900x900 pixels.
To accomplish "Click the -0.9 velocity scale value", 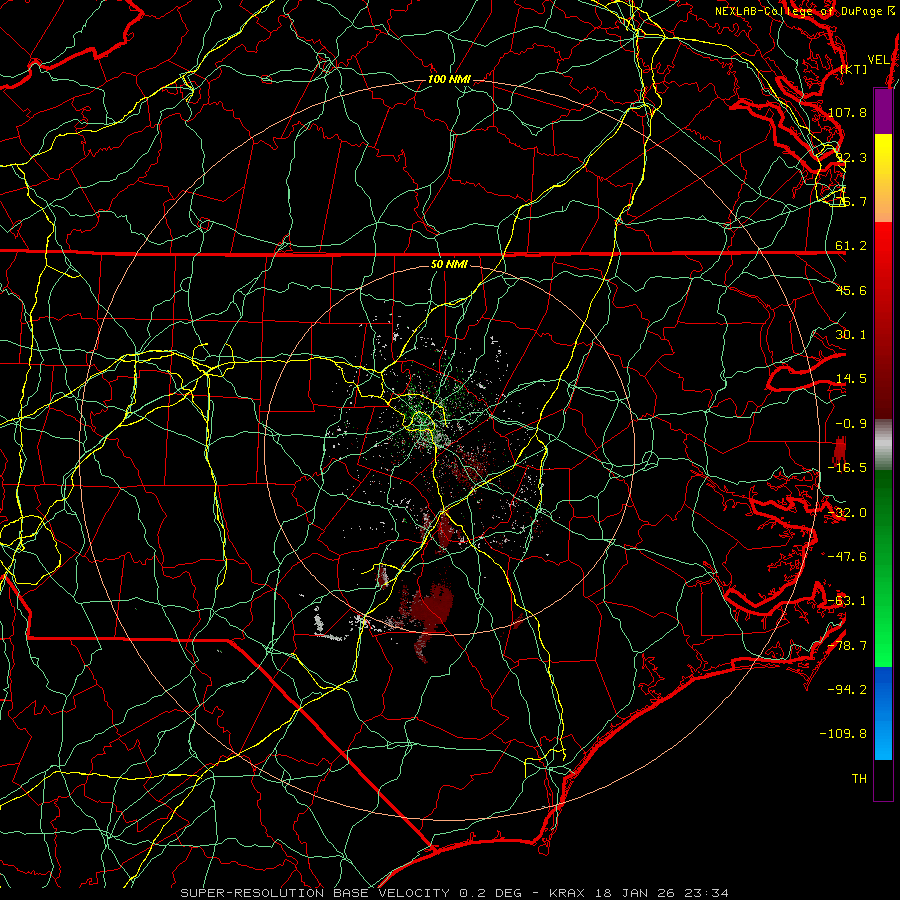I will coord(851,424).
